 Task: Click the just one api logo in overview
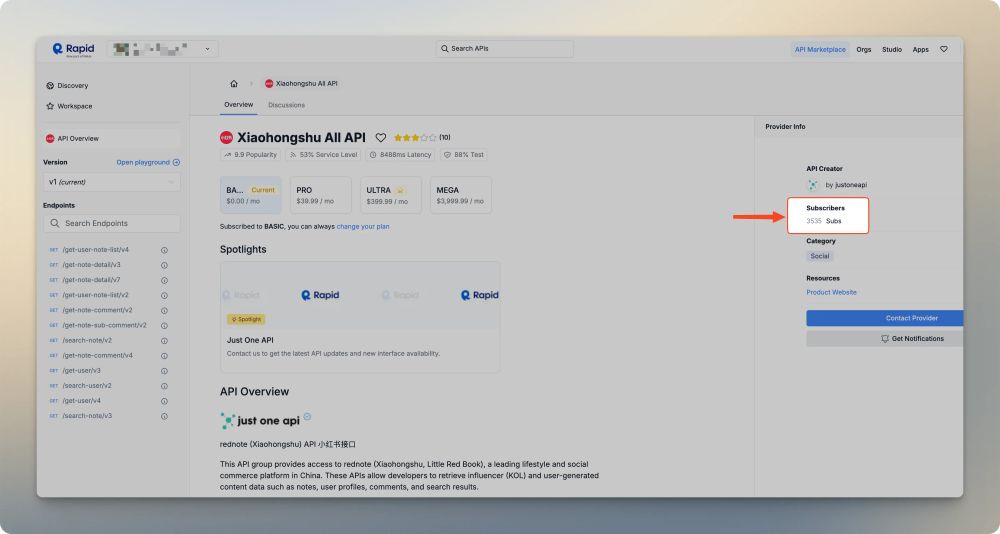(x=260, y=420)
